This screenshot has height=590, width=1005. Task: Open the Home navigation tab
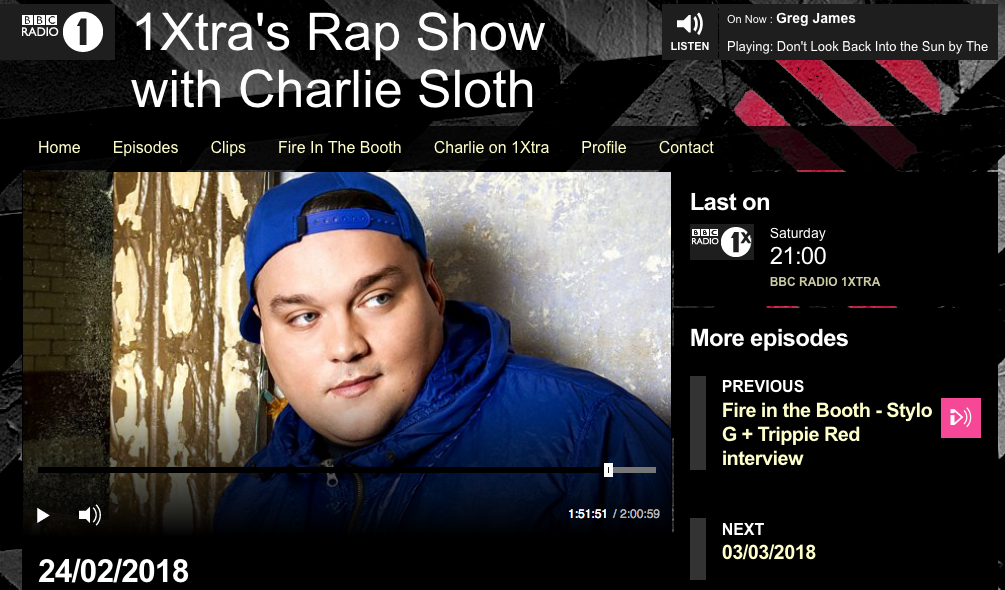pos(59,147)
